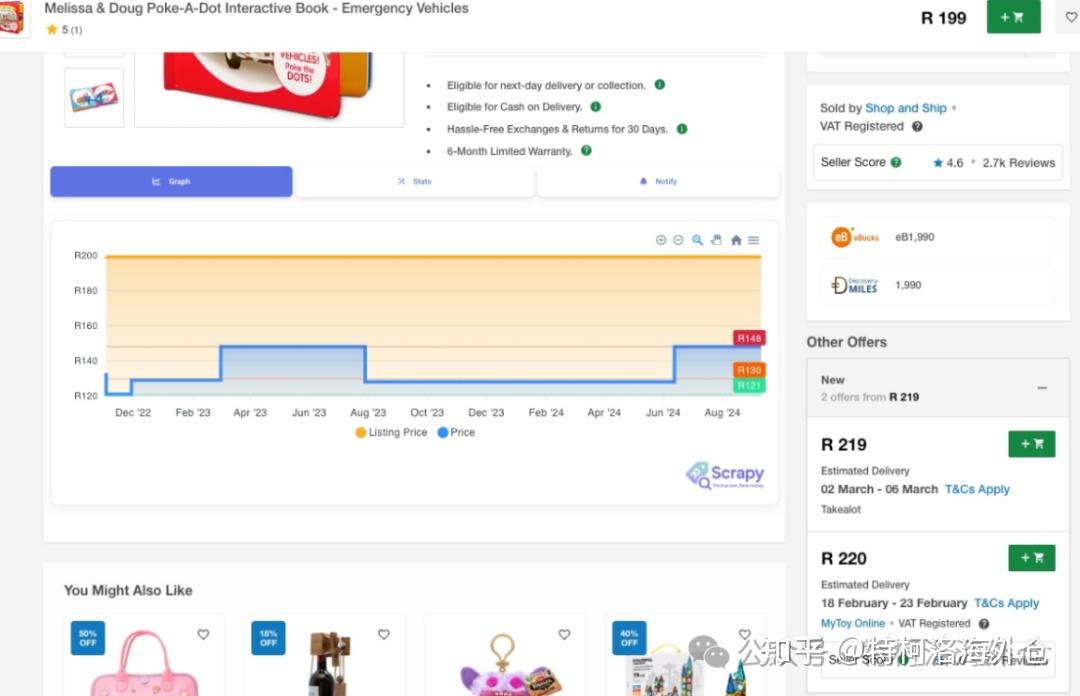Switch to the Notify tab
This screenshot has width=1080, height=696.
(658, 181)
